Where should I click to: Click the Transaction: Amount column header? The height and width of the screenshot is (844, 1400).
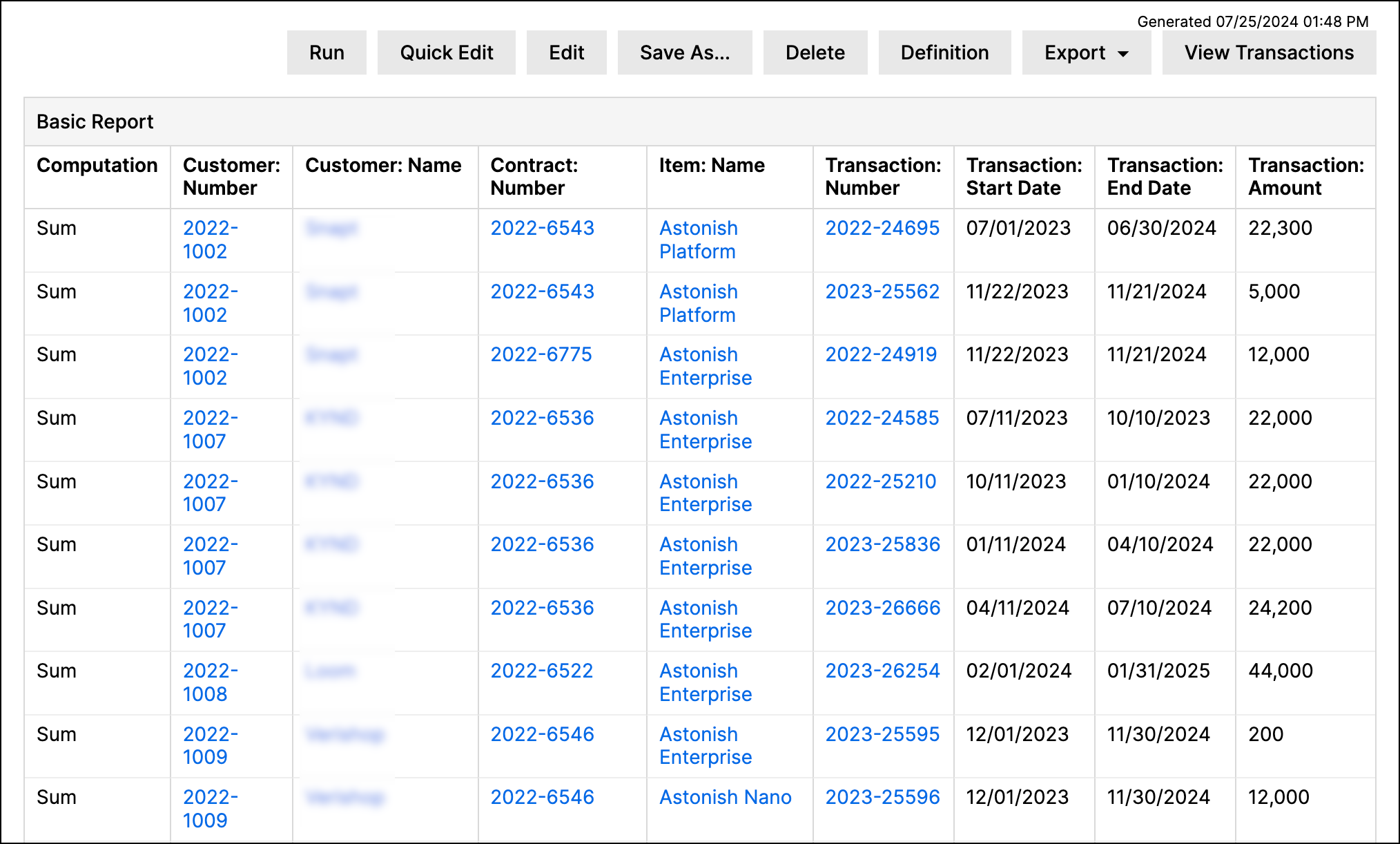[1306, 177]
